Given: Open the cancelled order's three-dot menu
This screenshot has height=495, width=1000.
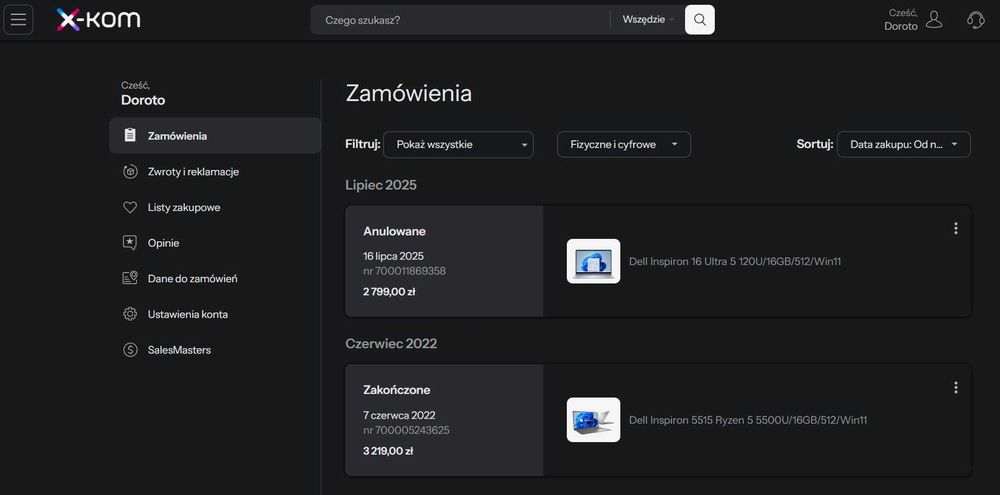Looking at the screenshot, I should point(956,228).
